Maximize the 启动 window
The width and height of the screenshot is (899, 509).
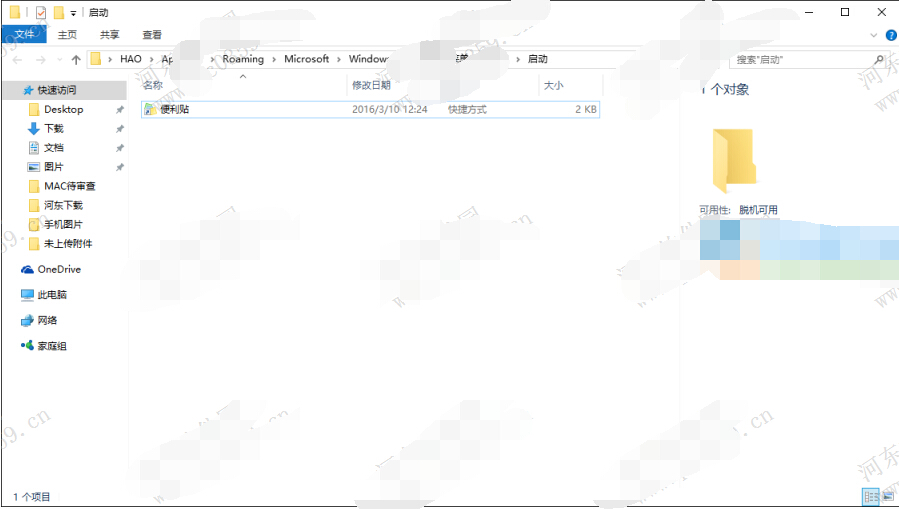(845, 12)
